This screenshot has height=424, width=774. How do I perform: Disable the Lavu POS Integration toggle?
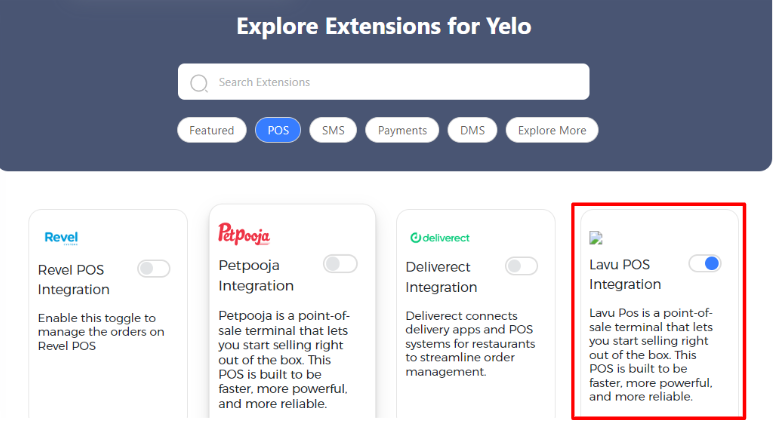[x=705, y=264]
